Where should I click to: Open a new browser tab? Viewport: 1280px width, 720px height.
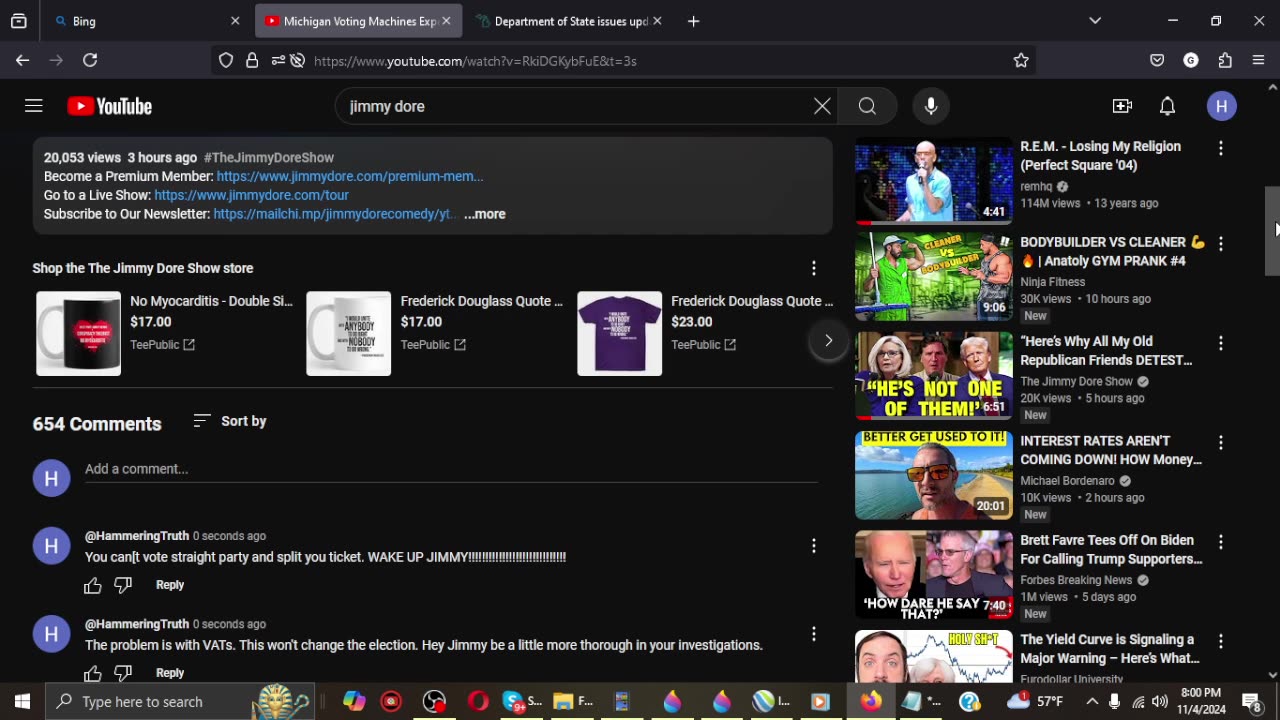[x=693, y=21]
